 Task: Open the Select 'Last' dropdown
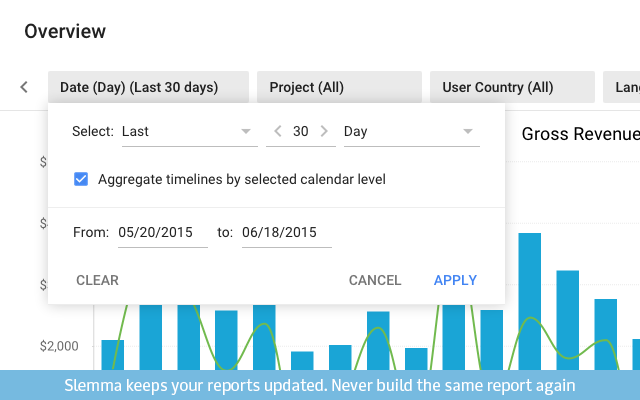tap(188, 132)
